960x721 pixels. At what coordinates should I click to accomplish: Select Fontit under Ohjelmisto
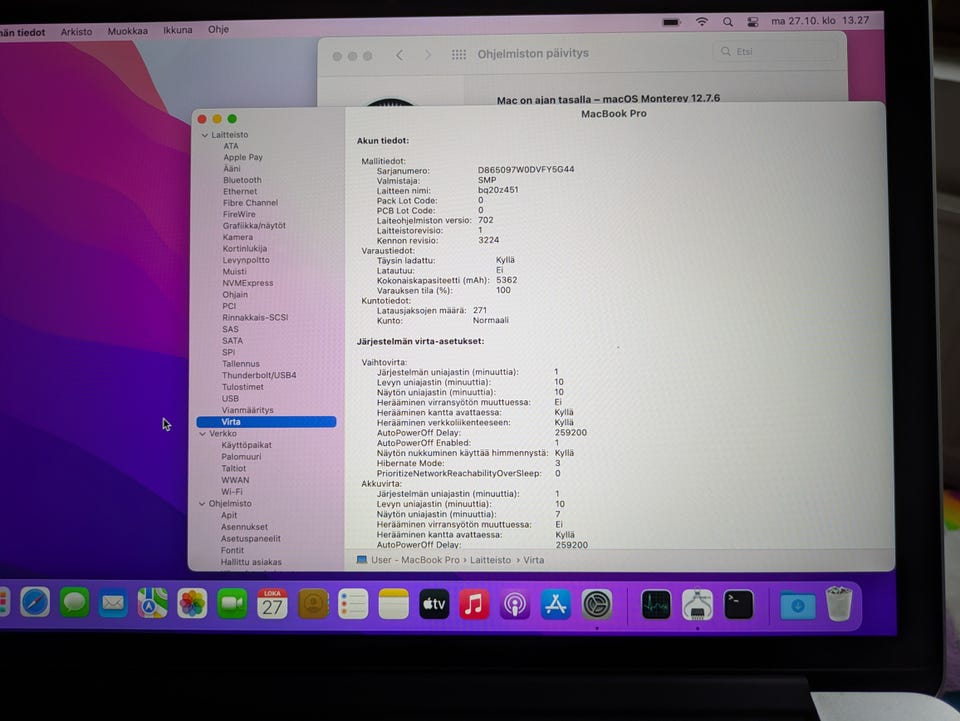[232, 551]
